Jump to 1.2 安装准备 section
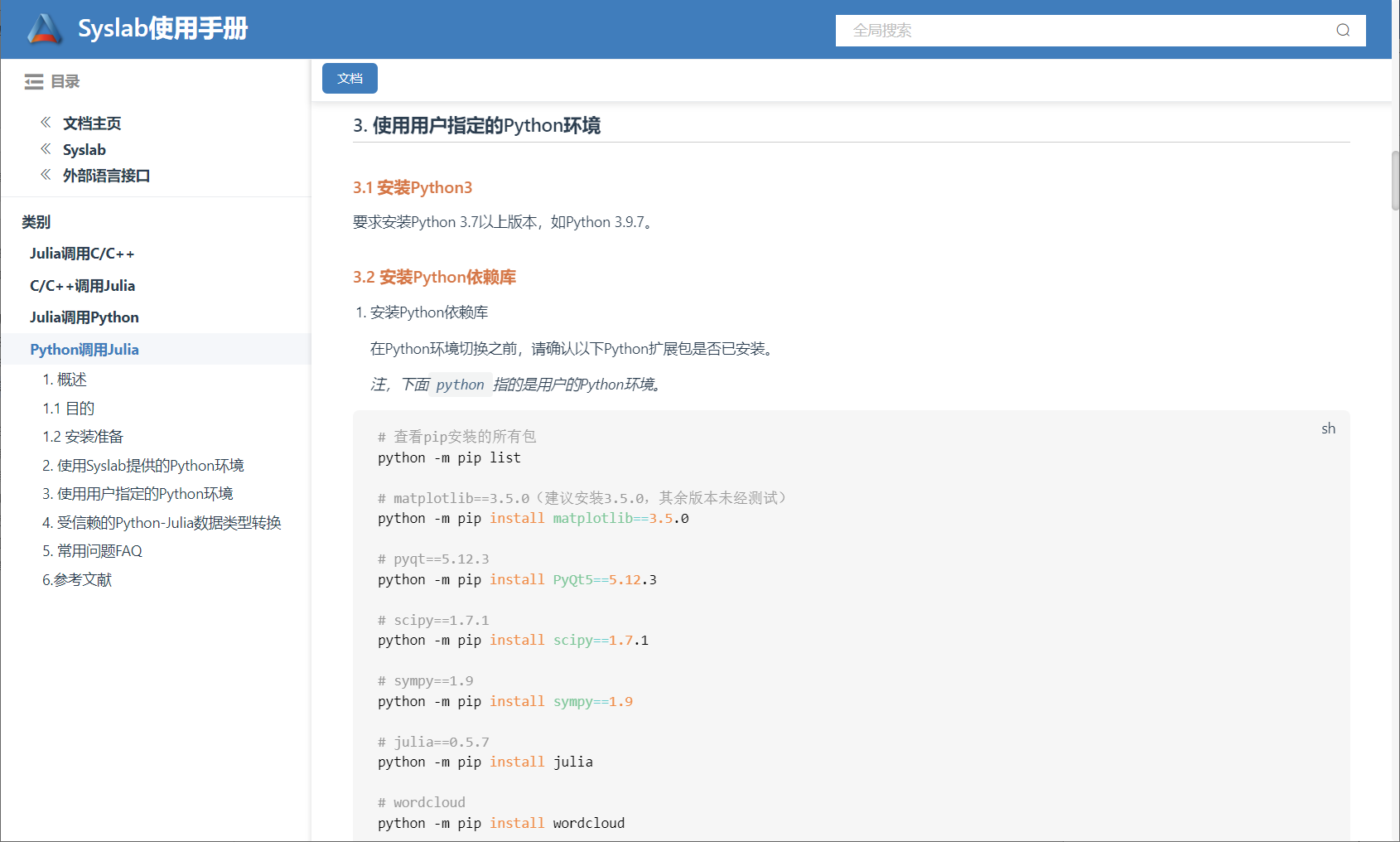The image size is (1400, 842). tap(83, 437)
